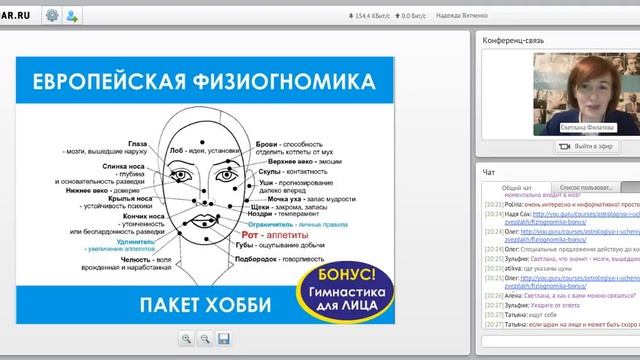This screenshot has height=360, width=640.
Task: Click Светлана Филатова name label on video
Action: 587,127
